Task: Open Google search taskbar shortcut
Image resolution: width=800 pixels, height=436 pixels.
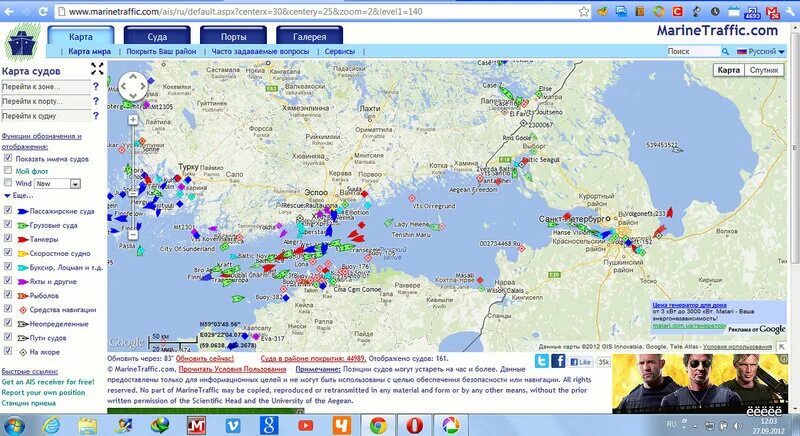Action: (269, 425)
